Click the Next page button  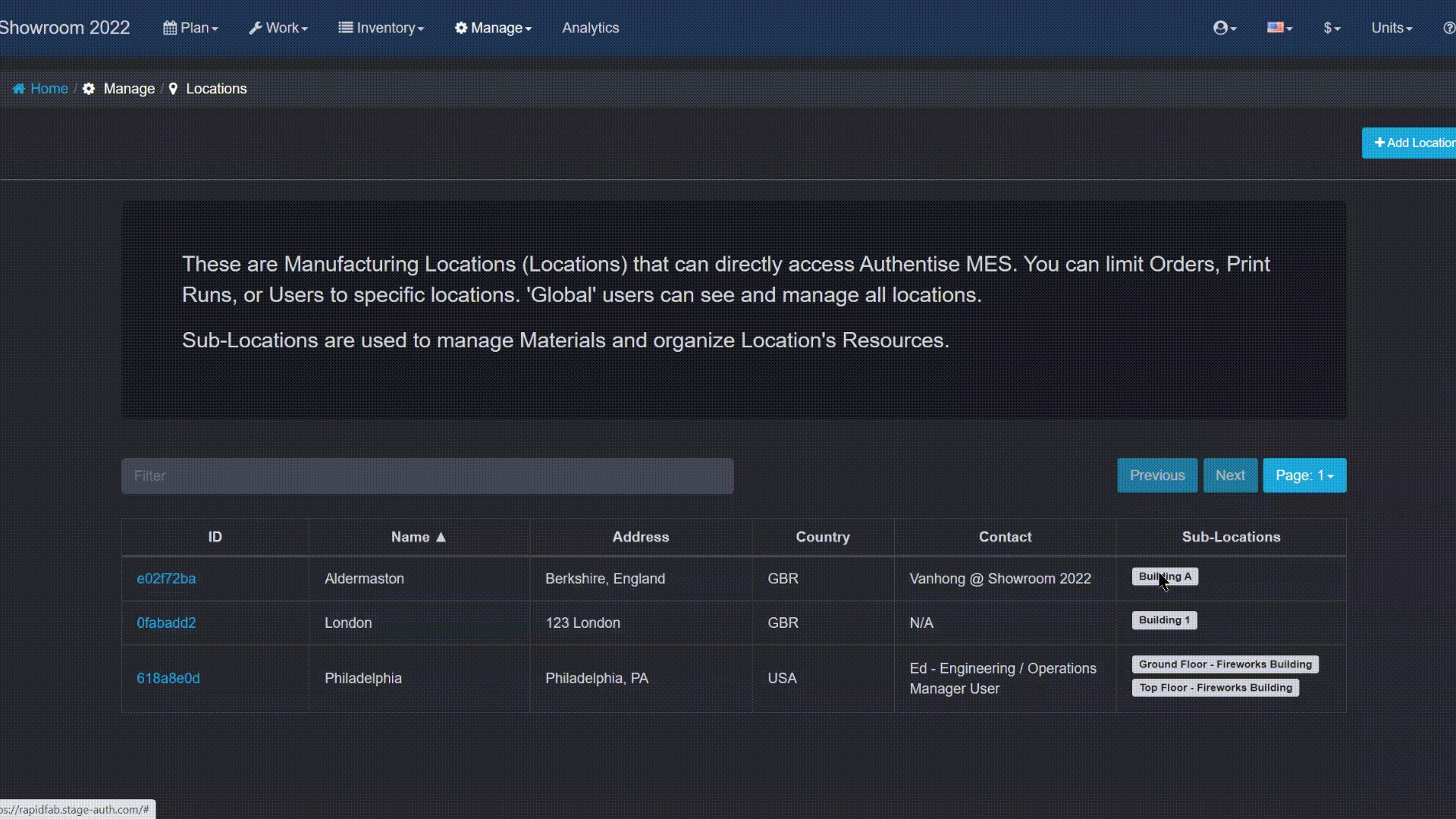click(x=1230, y=475)
